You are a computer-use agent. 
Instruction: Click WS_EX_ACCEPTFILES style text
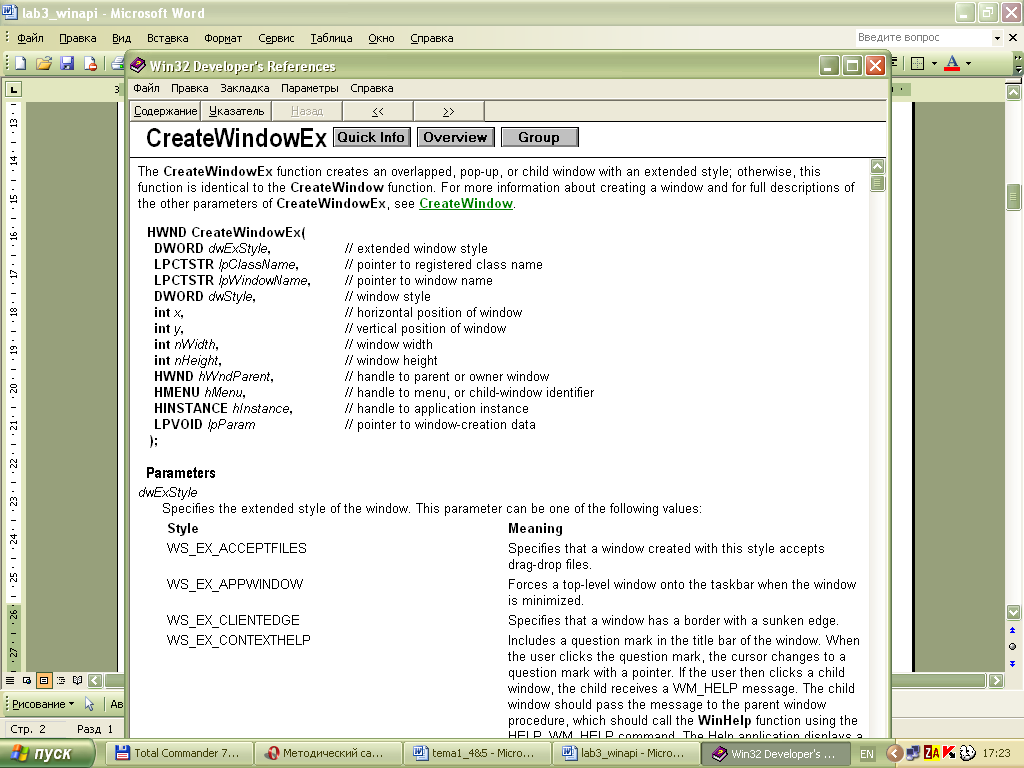(x=236, y=549)
